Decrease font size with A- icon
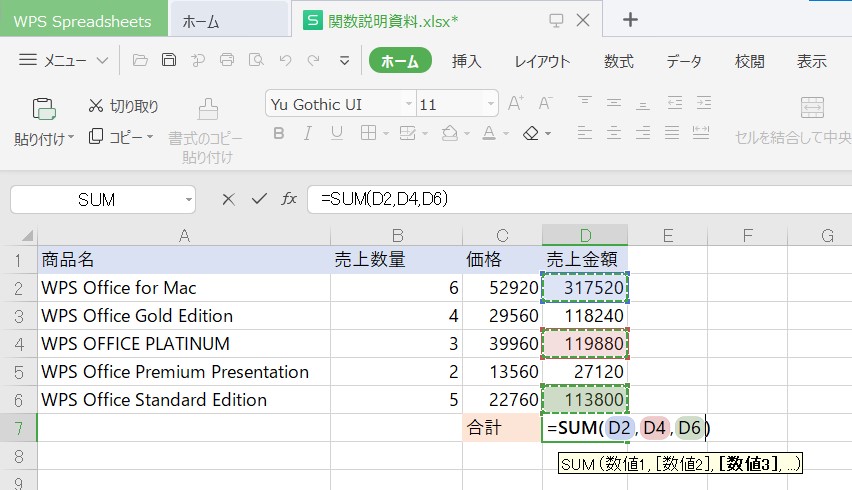 546,103
